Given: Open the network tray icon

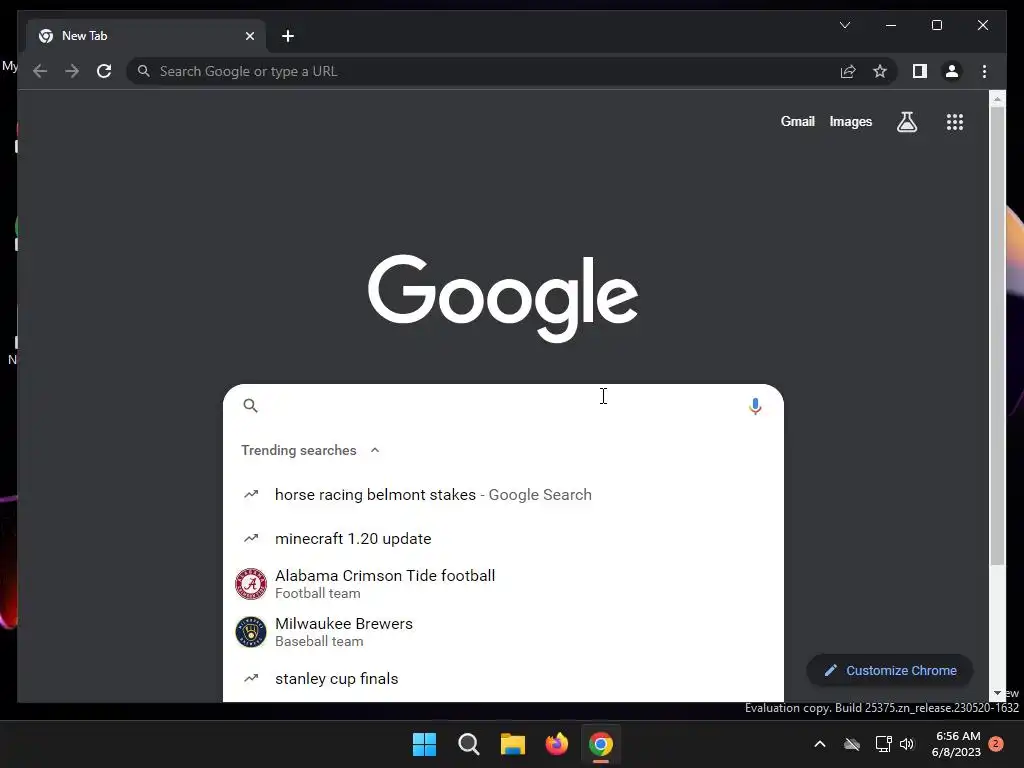Looking at the screenshot, I should [x=883, y=744].
